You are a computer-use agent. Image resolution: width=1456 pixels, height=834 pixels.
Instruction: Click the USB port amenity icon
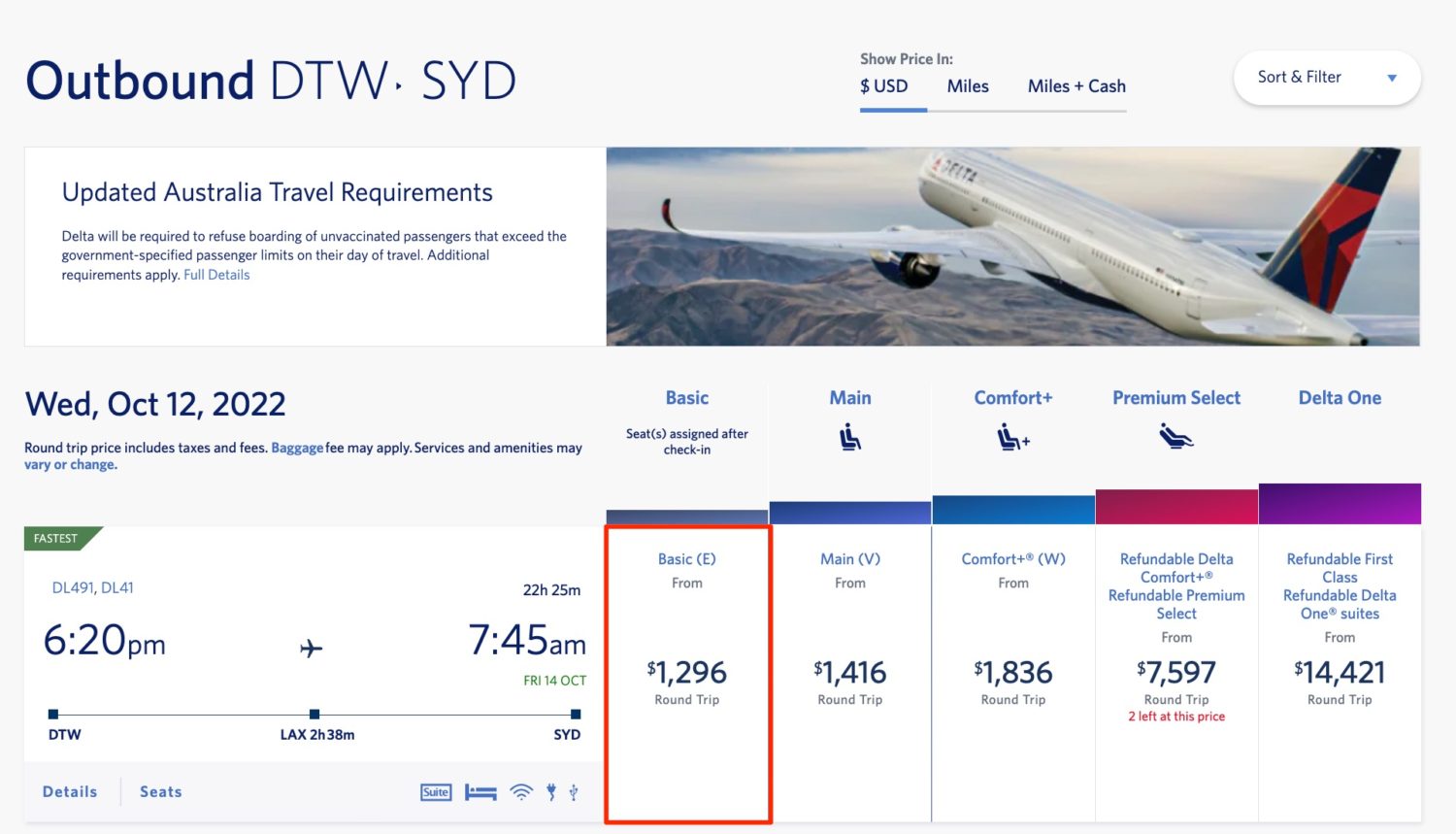[x=574, y=792]
